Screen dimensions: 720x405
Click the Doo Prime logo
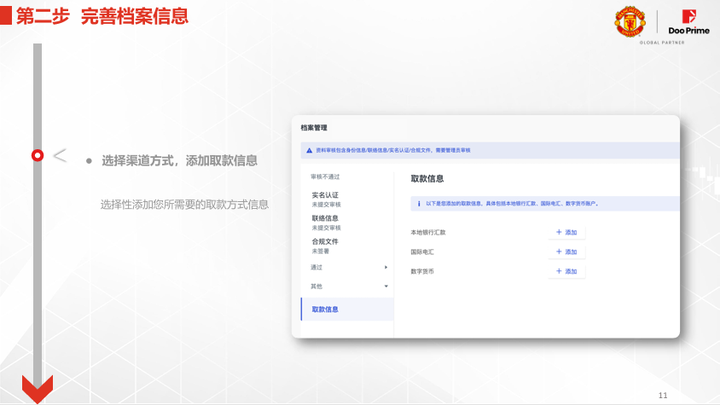click(x=689, y=22)
